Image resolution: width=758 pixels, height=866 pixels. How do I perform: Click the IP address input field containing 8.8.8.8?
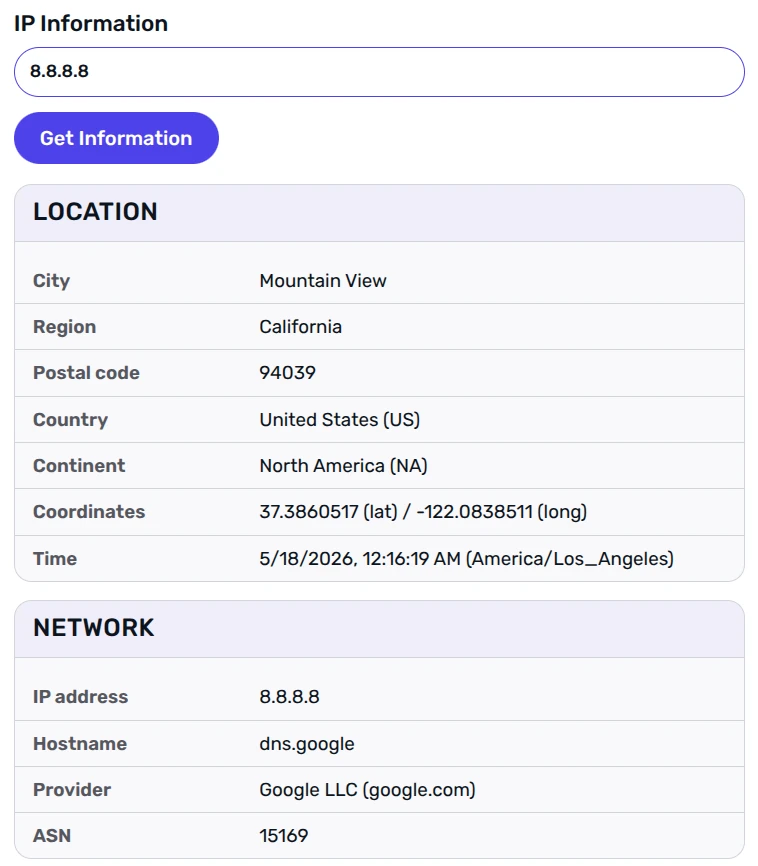[379, 72]
